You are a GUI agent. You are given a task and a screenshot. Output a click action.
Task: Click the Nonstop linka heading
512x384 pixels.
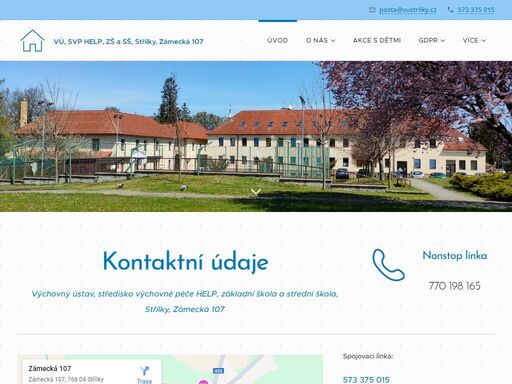click(455, 256)
